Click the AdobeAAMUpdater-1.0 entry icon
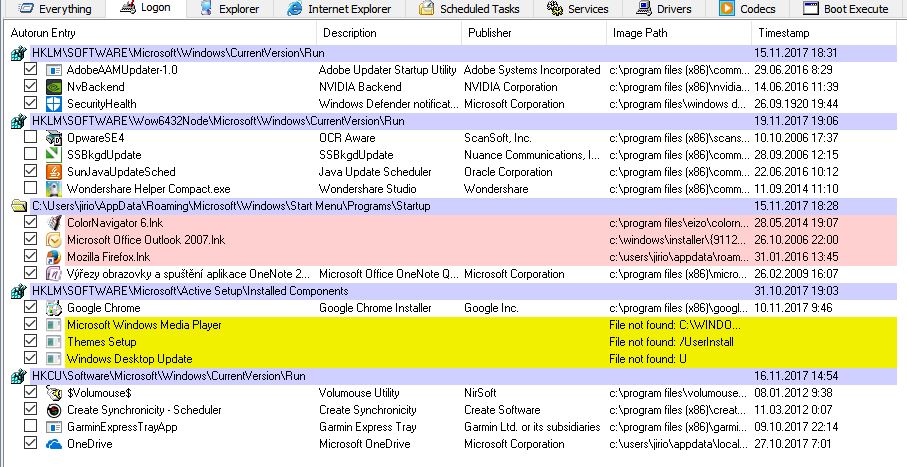This screenshot has height=467, width=907. [x=54, y=70]
